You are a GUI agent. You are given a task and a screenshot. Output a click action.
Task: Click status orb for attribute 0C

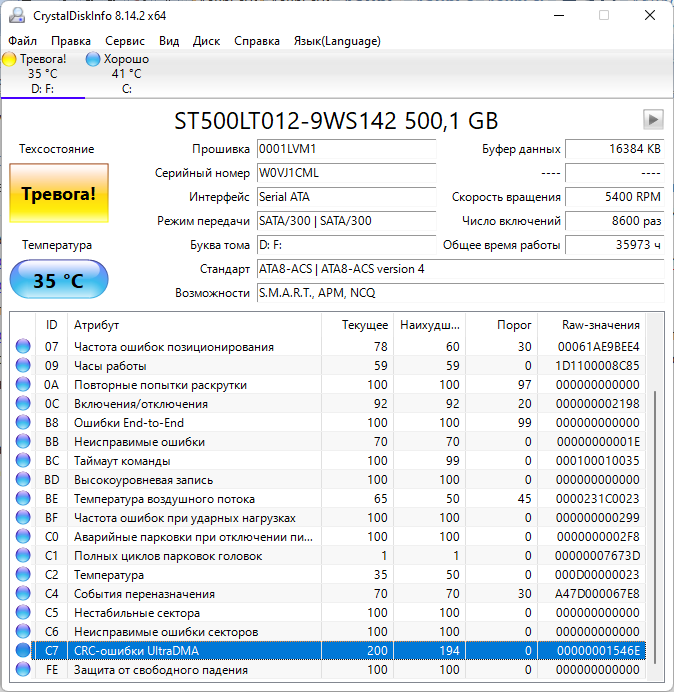click(23, 403)
